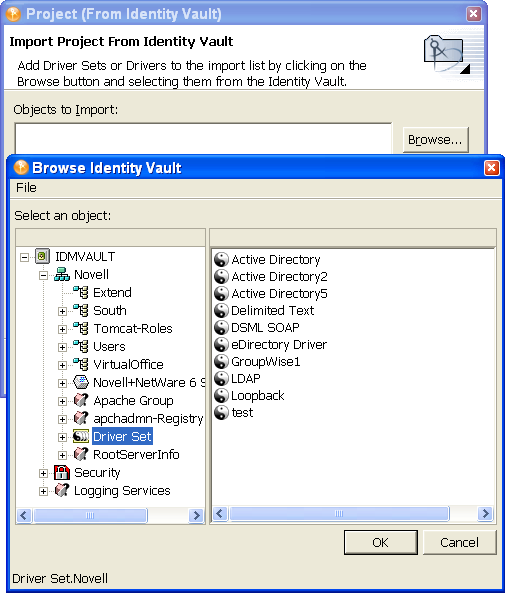
Task: Click the Active Directory5 driver icon
Action: pos(221,294)
